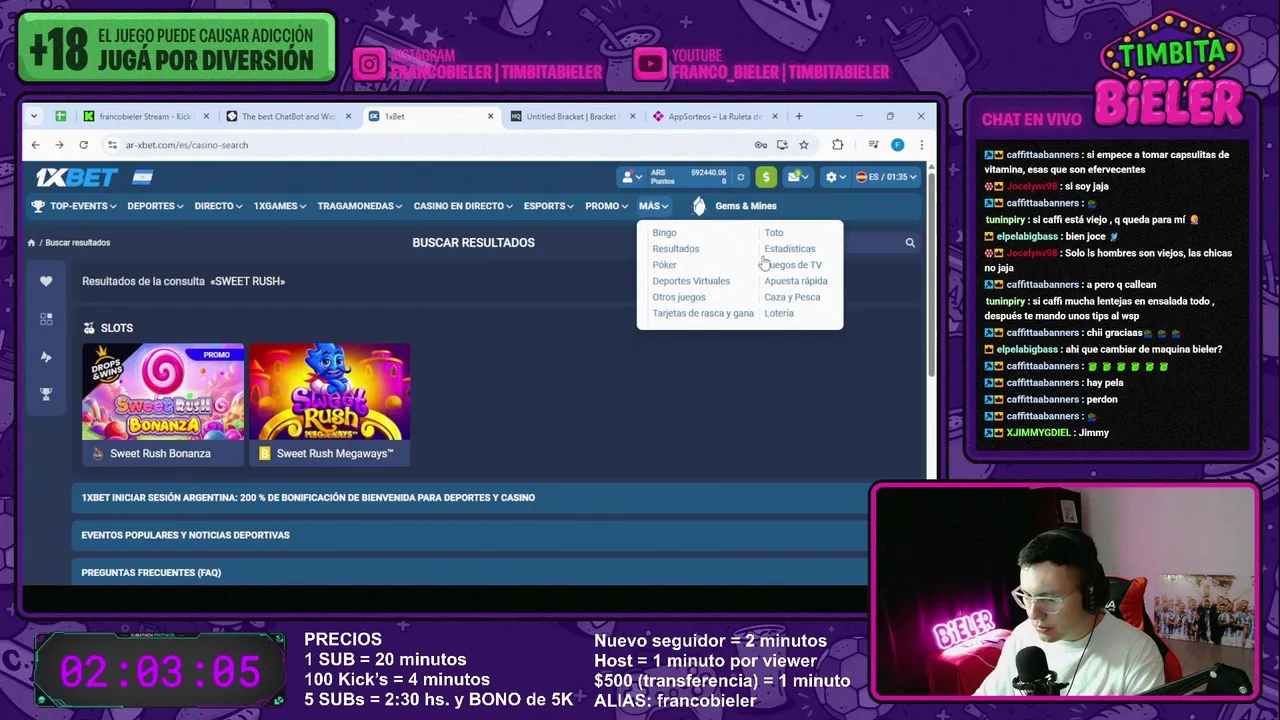Reload the browser page
Screen dimensions: 1280x720
pos(83,145)
